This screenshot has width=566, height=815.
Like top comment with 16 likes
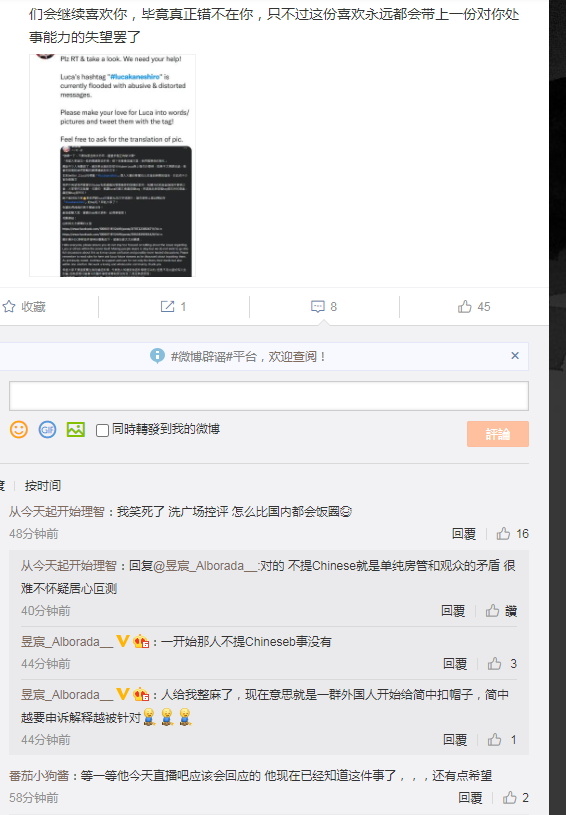[x=503, y=534]
